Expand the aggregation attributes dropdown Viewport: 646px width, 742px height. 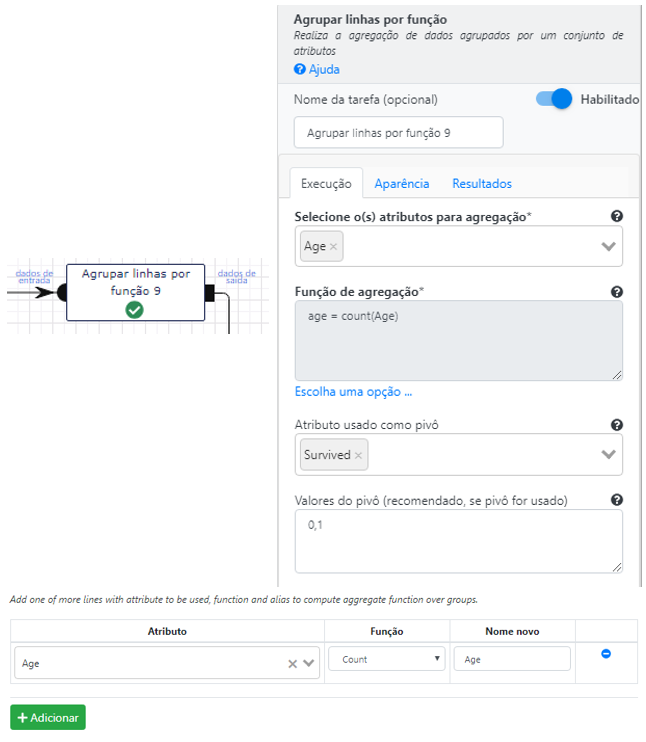click(608, 247)
